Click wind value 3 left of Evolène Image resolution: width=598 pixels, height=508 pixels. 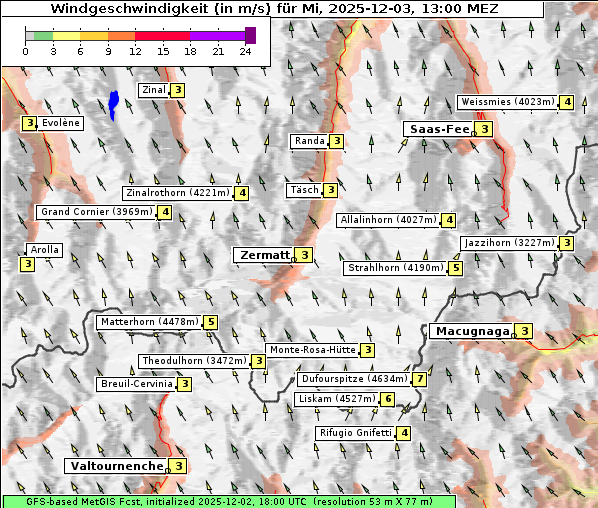(29, 123)
